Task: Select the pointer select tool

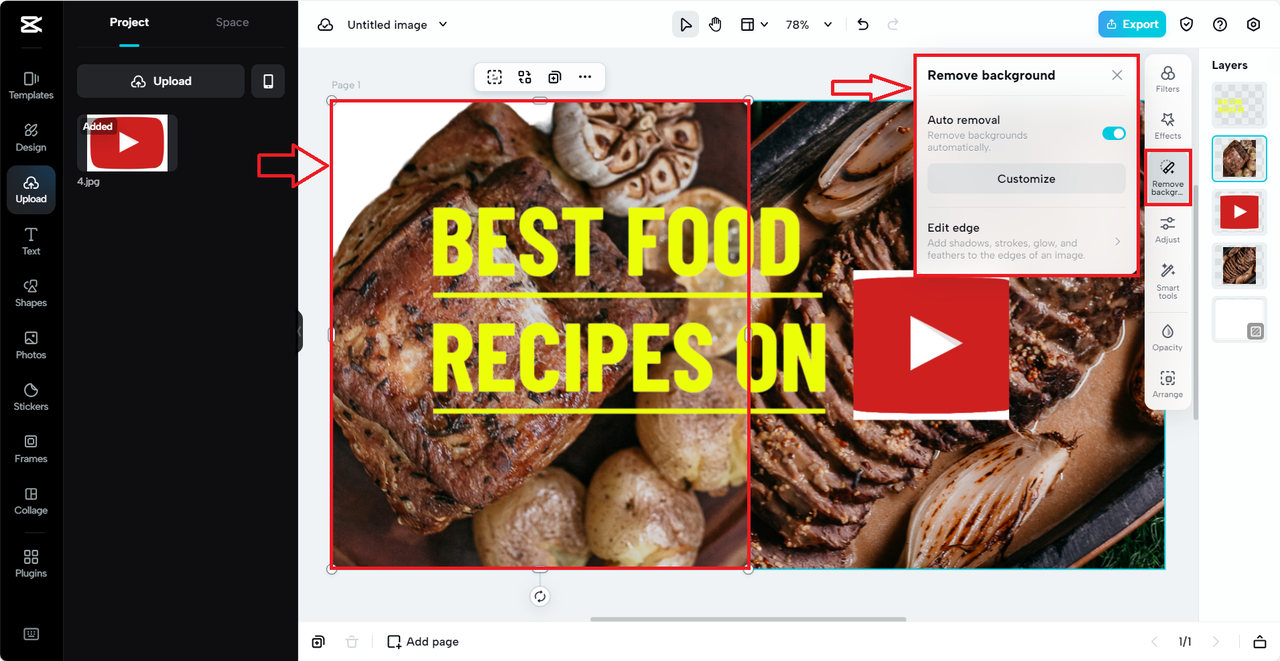Action: pyautogui.click(x=685, y=25)
